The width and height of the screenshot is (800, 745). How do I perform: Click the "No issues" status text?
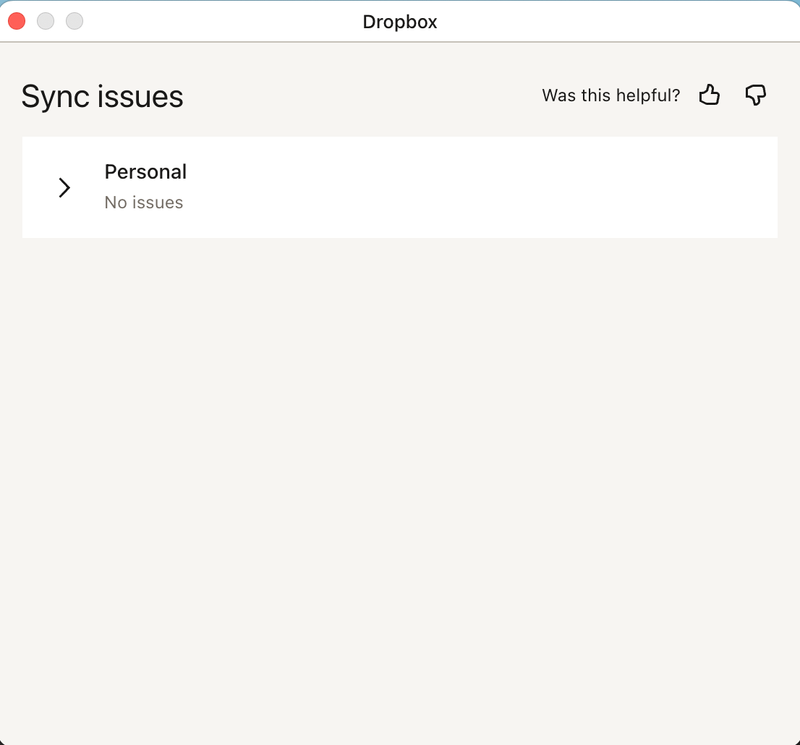143,202
